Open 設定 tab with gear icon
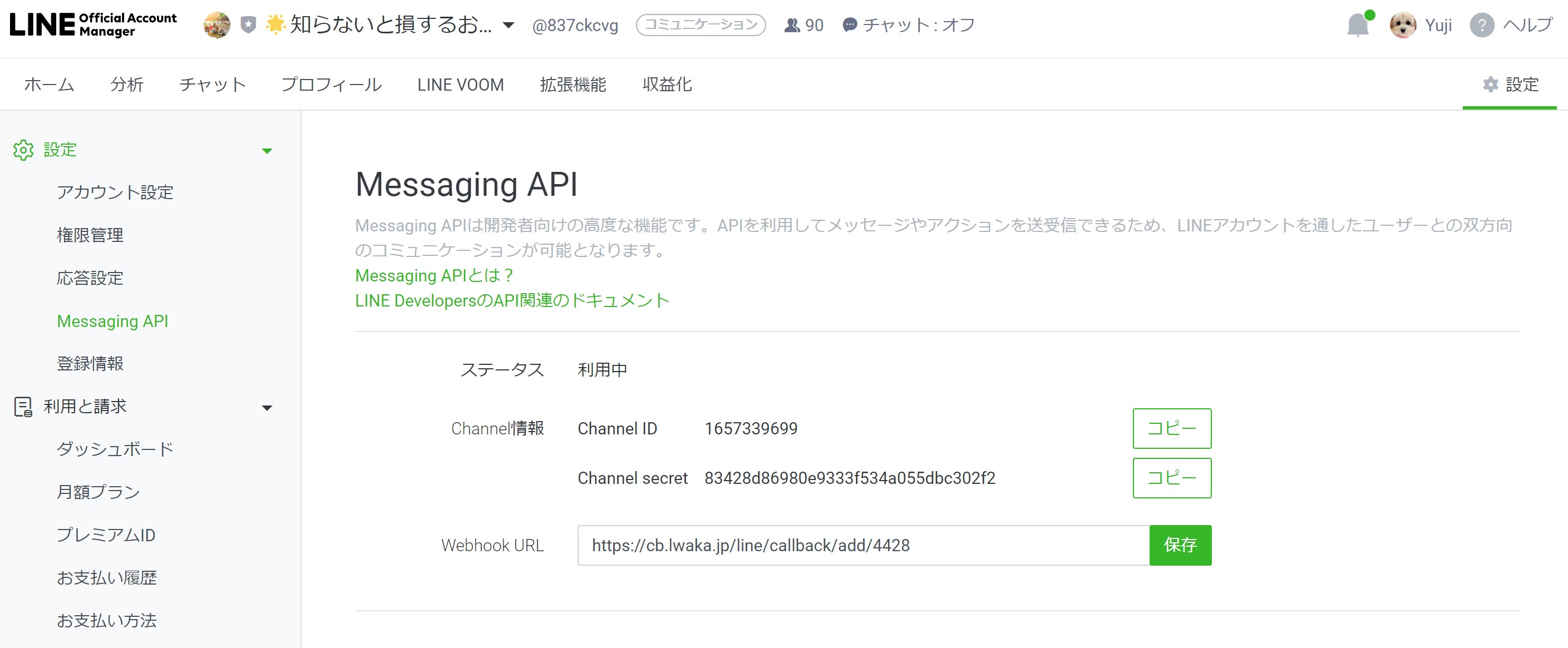The height and width of the screenshot is (648, 1568). pyautogui.click(x=1510, y=85)
